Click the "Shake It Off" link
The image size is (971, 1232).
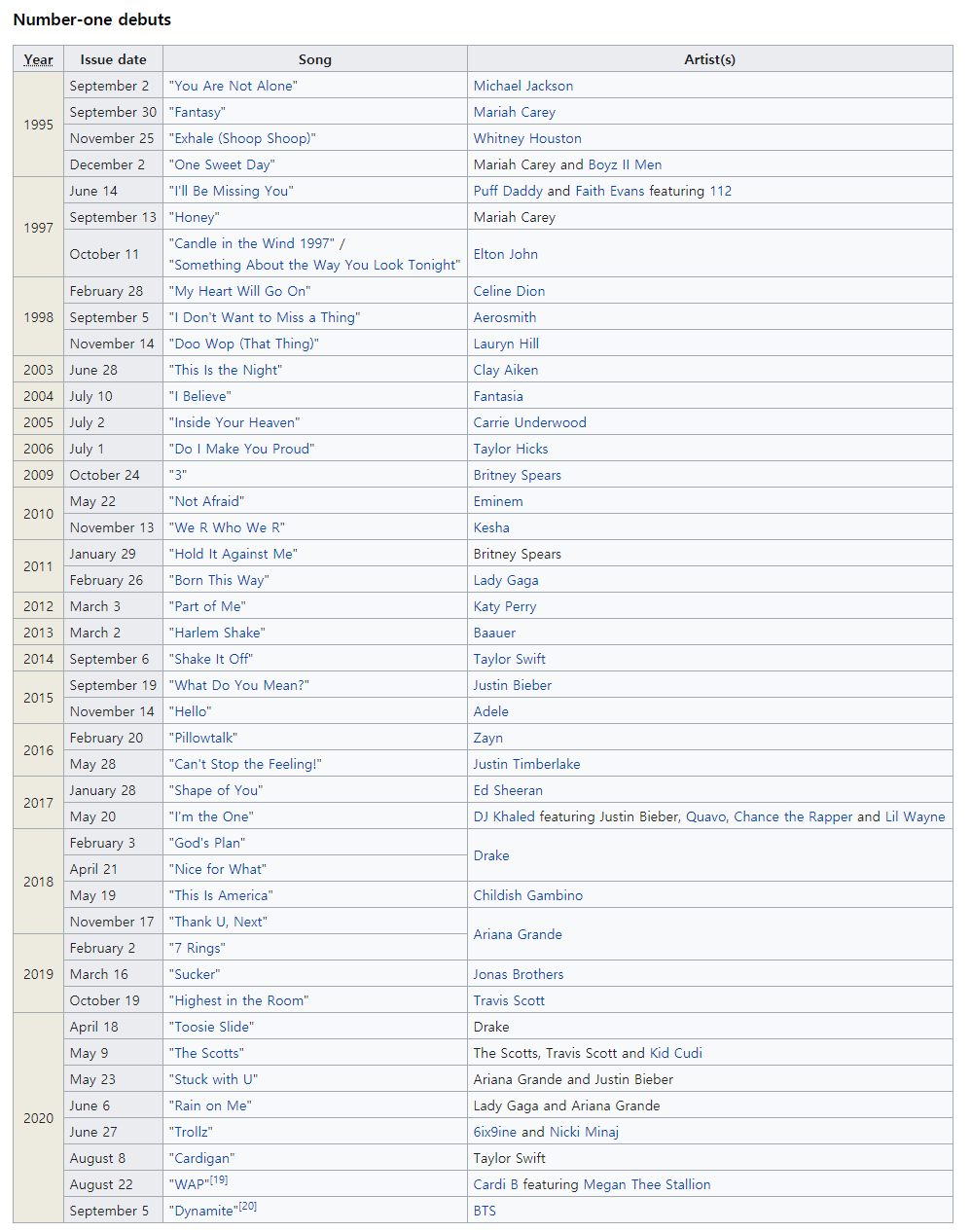(211, 659)
